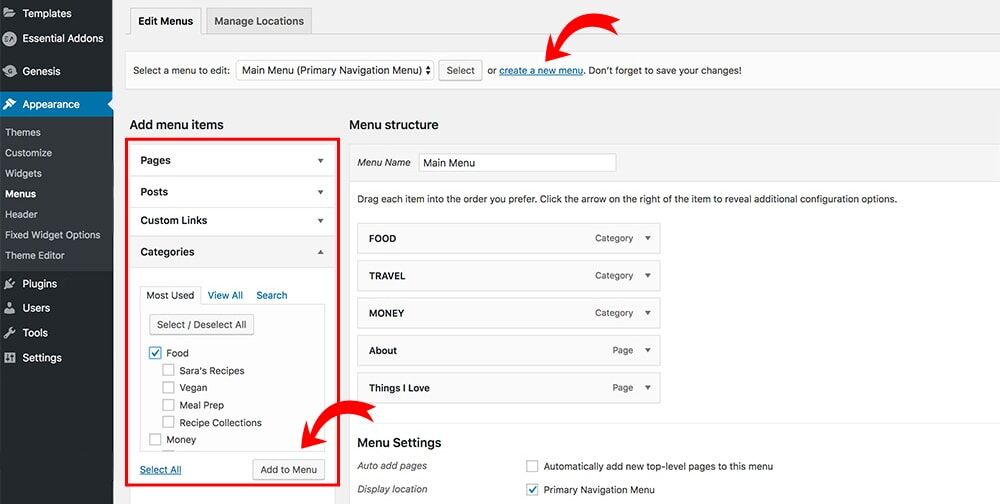Expand the Pages accordion panel

[x=320, y=160]
